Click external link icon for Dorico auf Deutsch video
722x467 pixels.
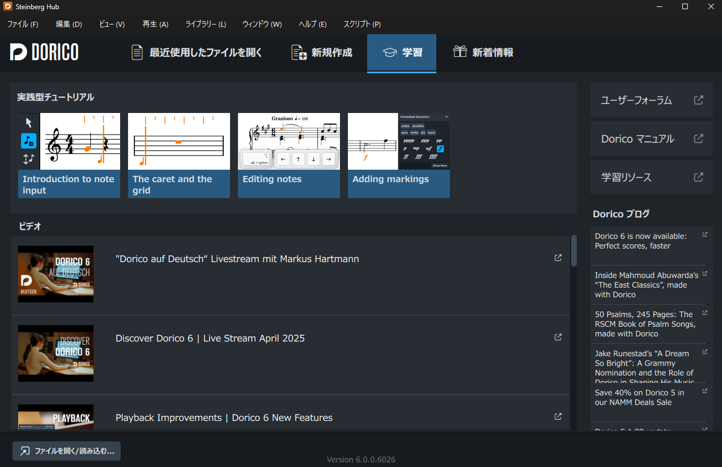pos(558,258)
